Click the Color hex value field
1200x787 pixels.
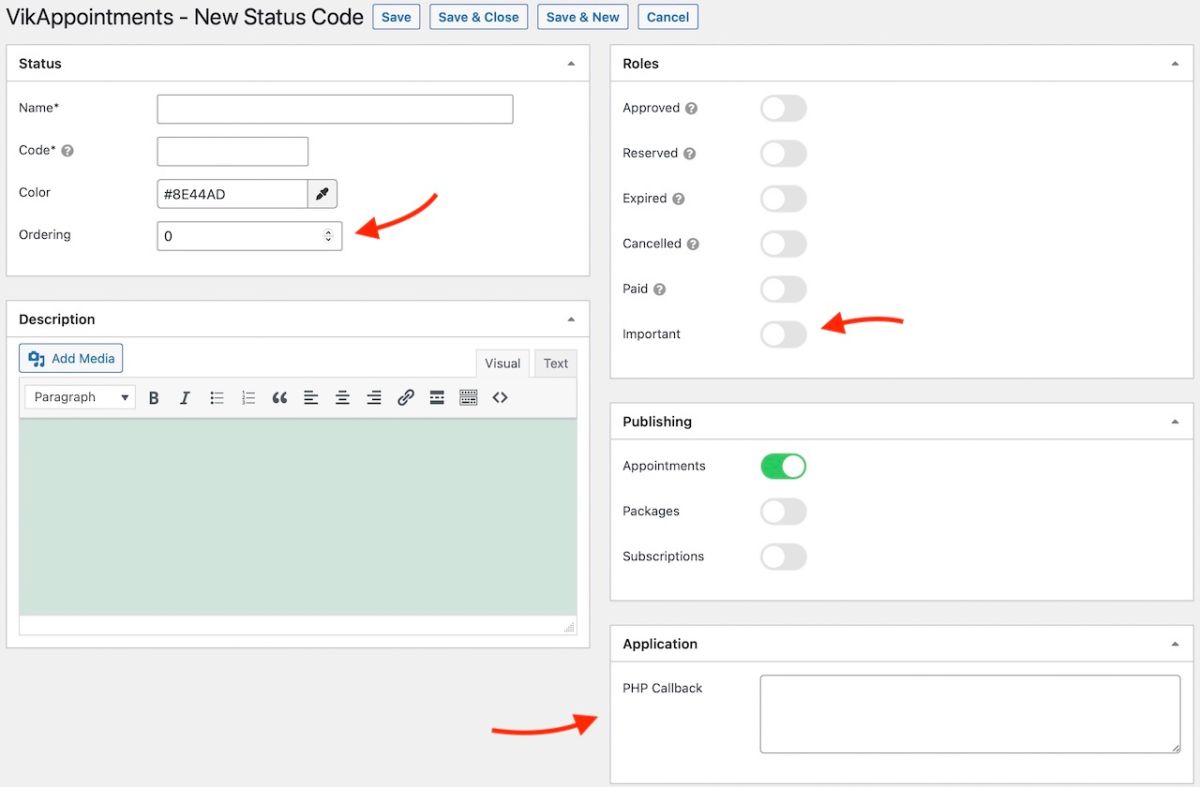pyautogui.click(x=232, y=194)
